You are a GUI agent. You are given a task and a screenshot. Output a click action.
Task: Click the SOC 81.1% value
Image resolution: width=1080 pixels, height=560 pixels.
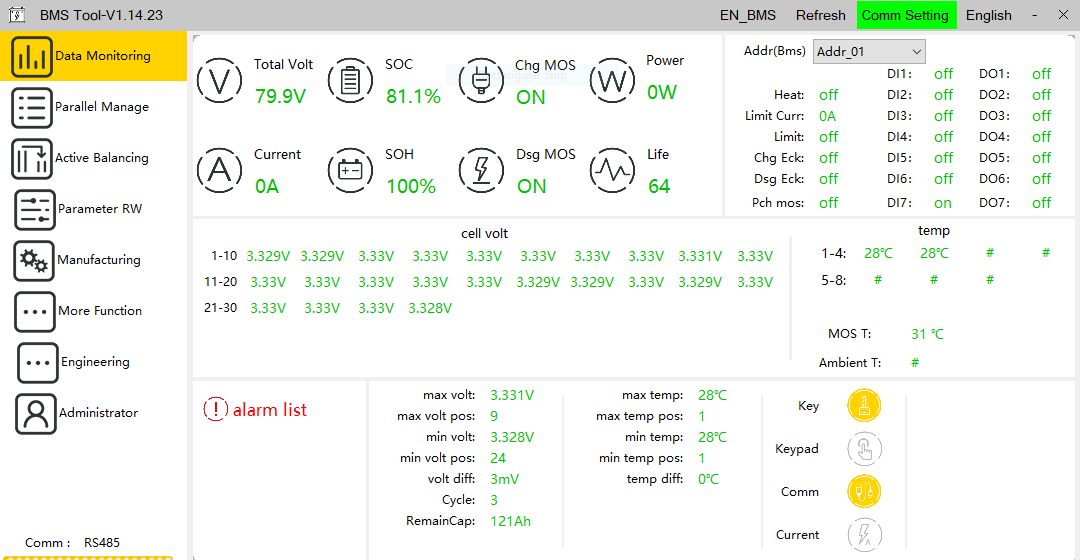coord(413,96)
